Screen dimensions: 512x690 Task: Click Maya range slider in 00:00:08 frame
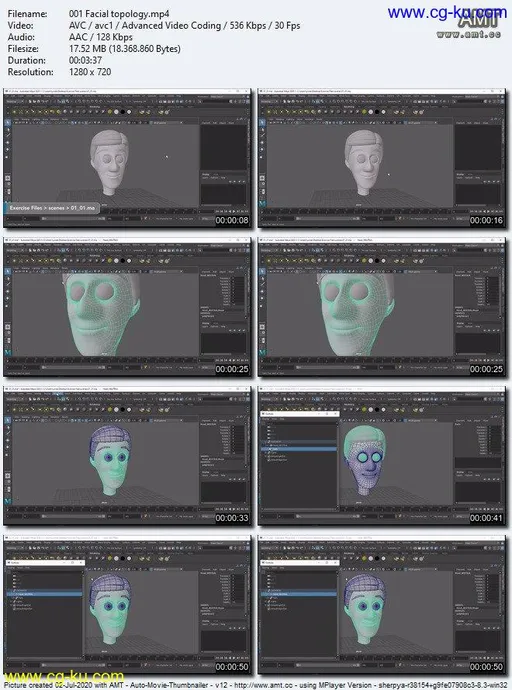73,218
